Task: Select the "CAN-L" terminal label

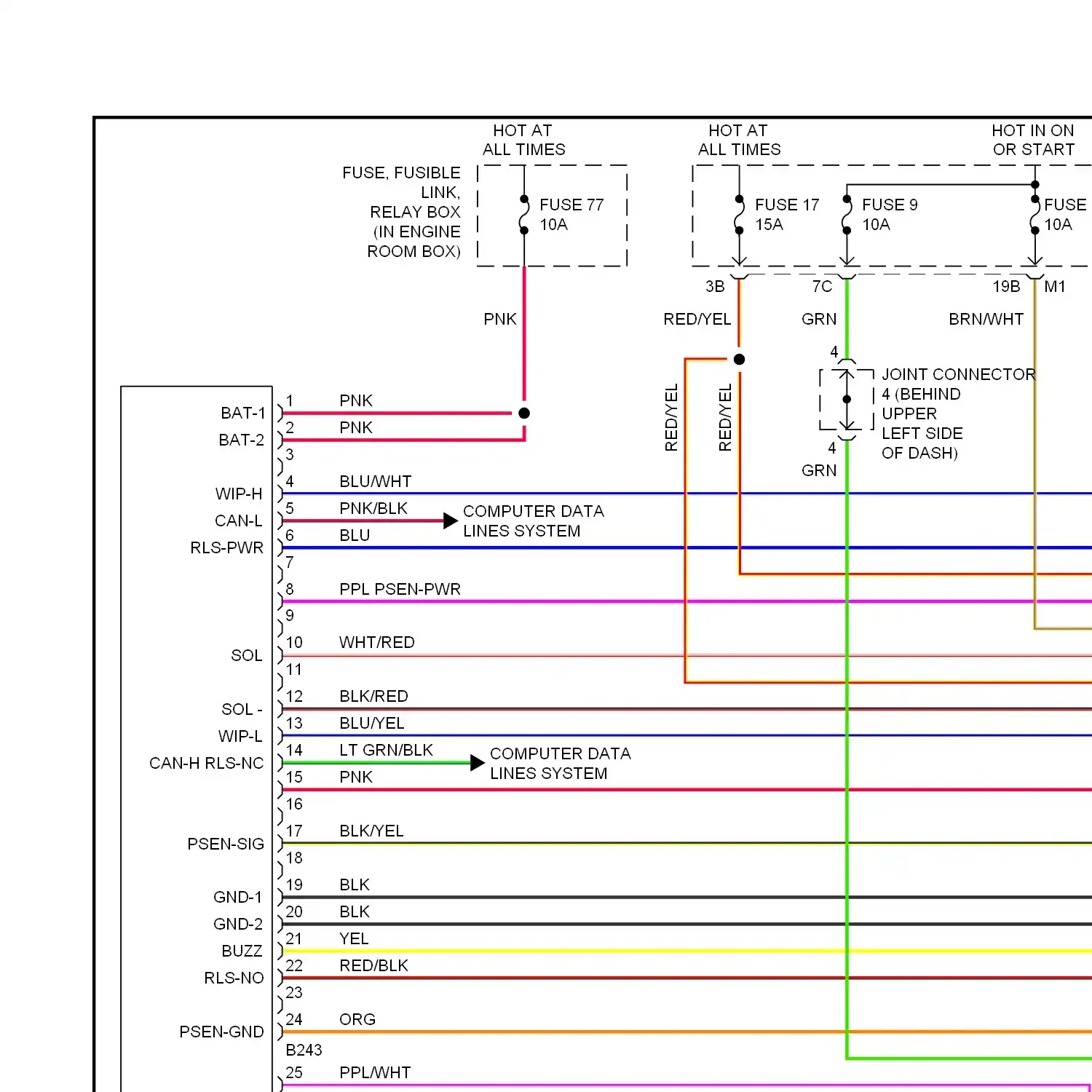Action: tap(239, 521)
